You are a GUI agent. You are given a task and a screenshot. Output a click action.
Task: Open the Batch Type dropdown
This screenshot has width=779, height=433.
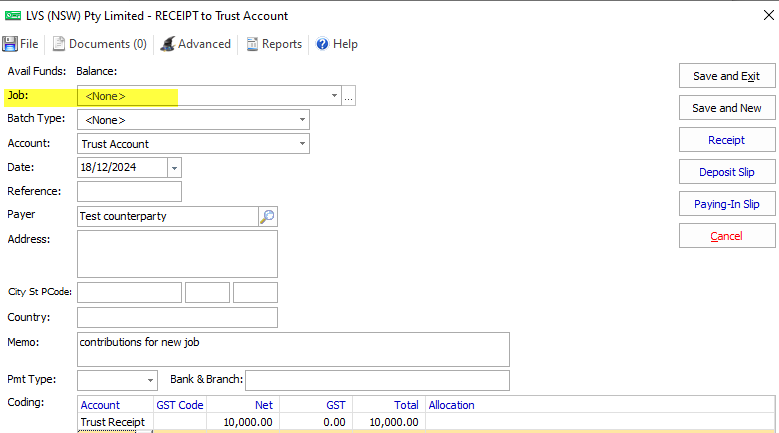302,120
